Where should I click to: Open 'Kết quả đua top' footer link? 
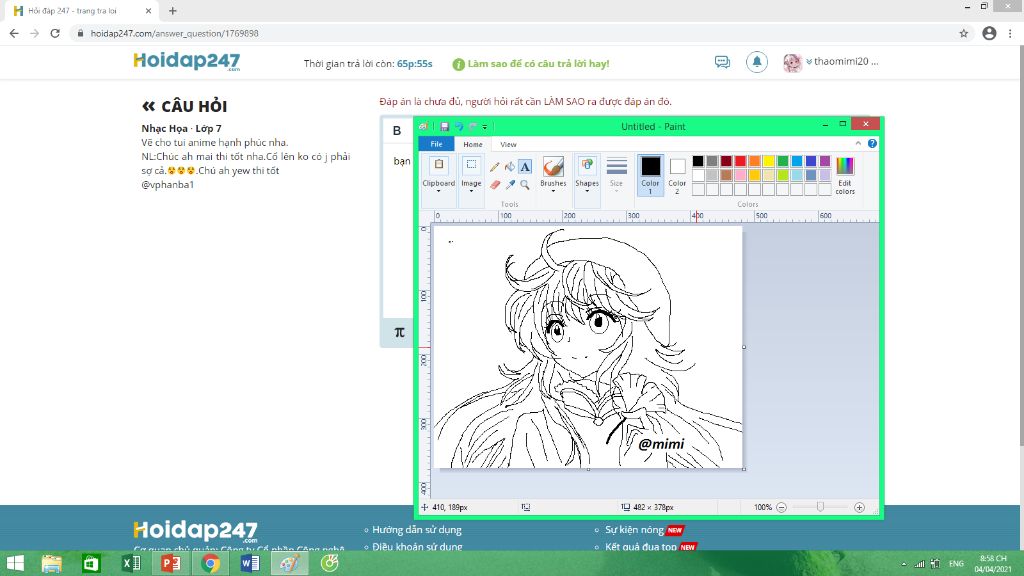(x=641, y=547)
